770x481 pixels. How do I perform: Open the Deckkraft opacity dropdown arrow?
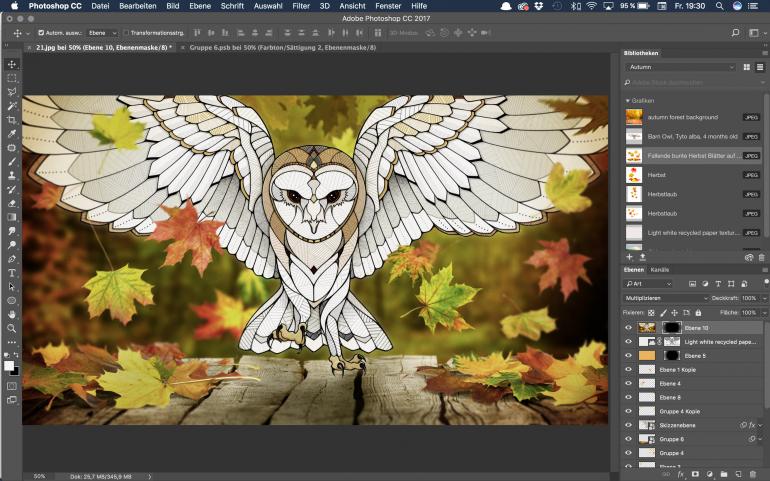pyautogui.click(x=764, y=298)
